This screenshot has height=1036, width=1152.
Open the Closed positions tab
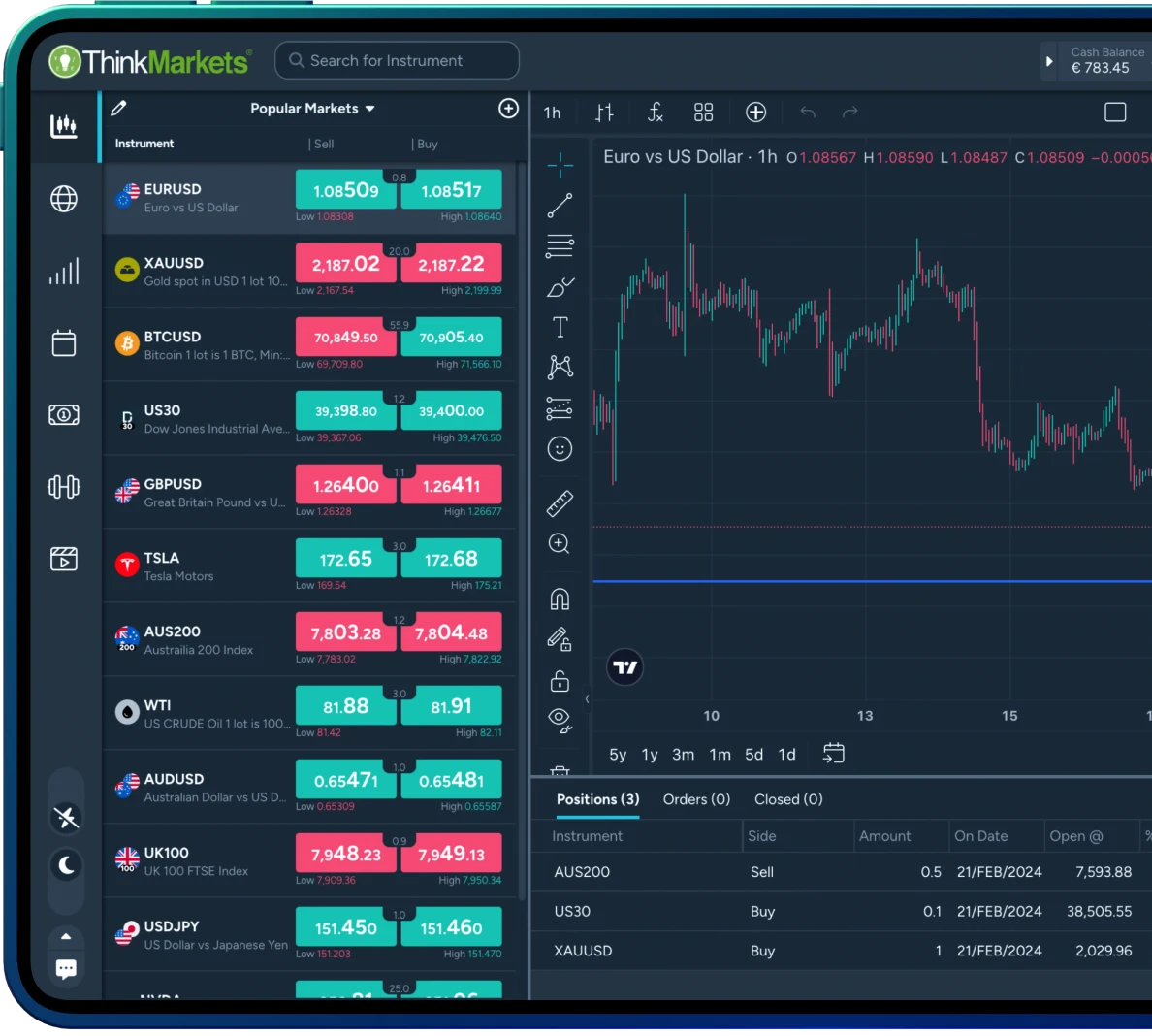[x=787, y=798]
